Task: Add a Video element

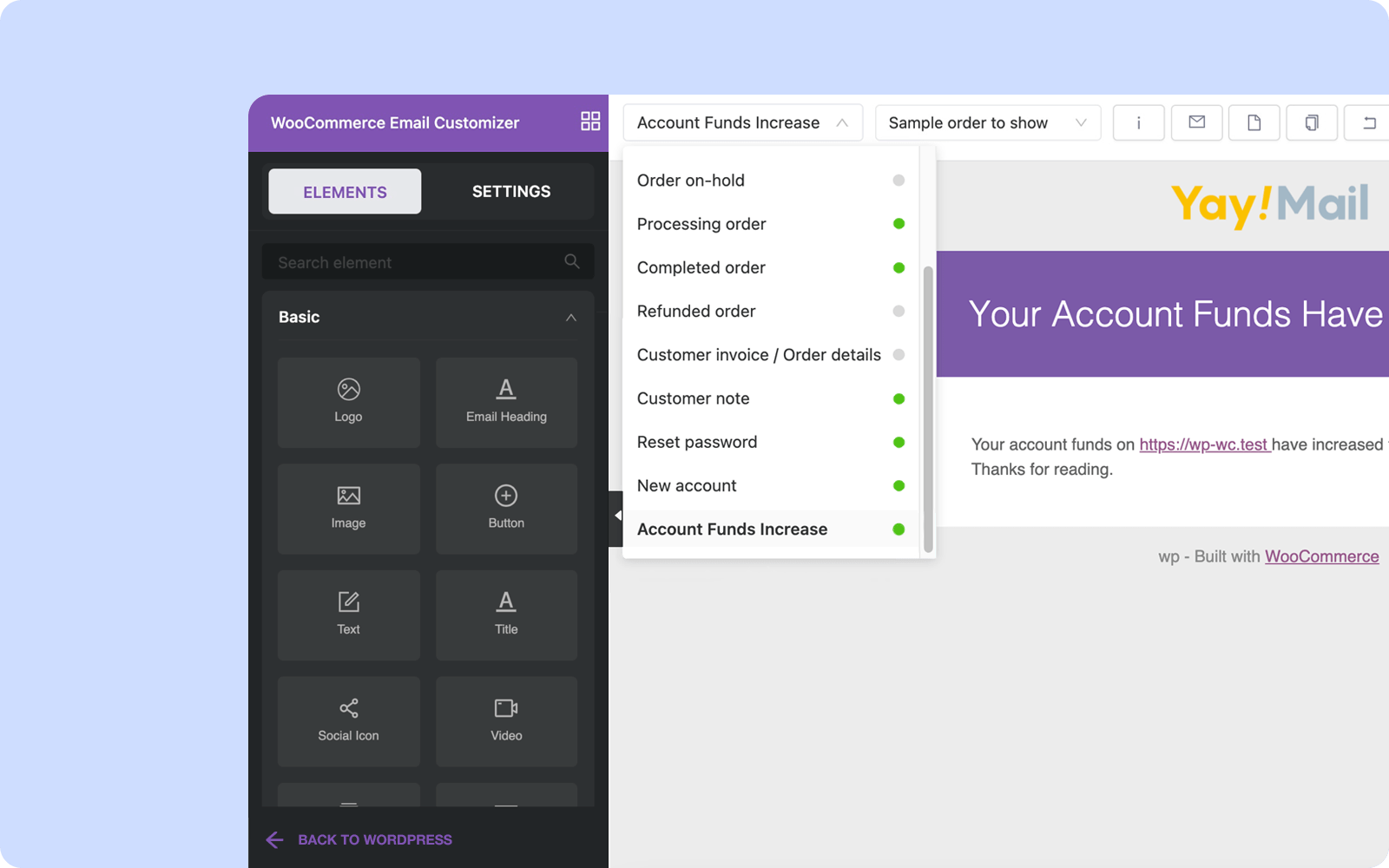Action: pos(506,721)
